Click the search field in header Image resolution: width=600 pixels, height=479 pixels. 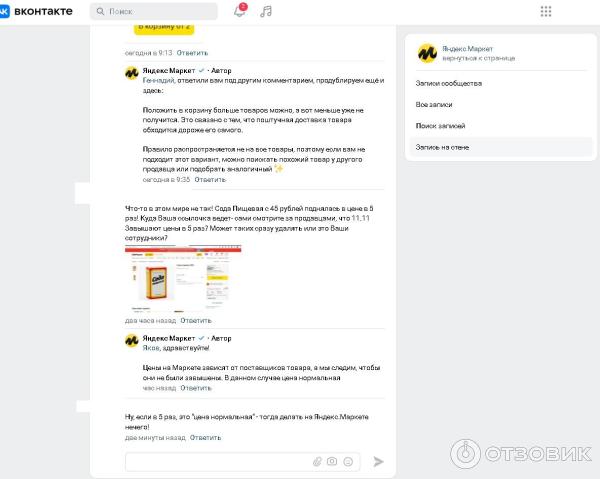[154, 11]
